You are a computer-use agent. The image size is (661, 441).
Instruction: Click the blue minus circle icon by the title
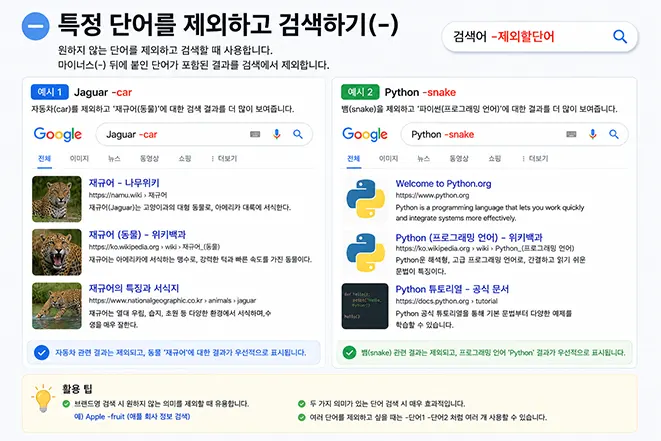coord(35,26)
